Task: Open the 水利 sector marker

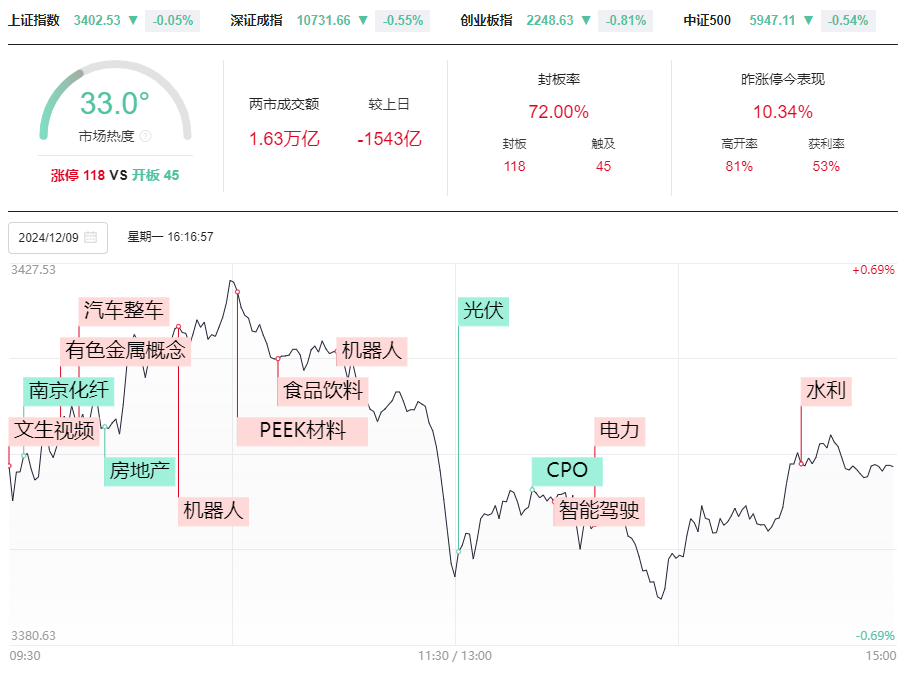Action: pyautogui.click(x=826, y=391)
